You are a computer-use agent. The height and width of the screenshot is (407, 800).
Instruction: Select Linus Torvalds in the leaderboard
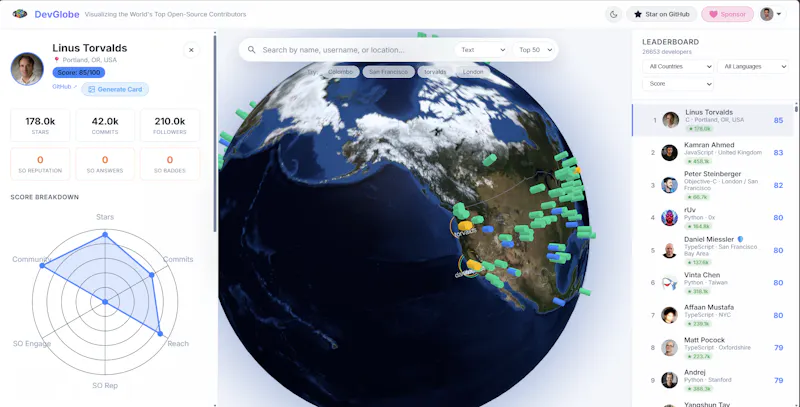click(x=713, y=120)
